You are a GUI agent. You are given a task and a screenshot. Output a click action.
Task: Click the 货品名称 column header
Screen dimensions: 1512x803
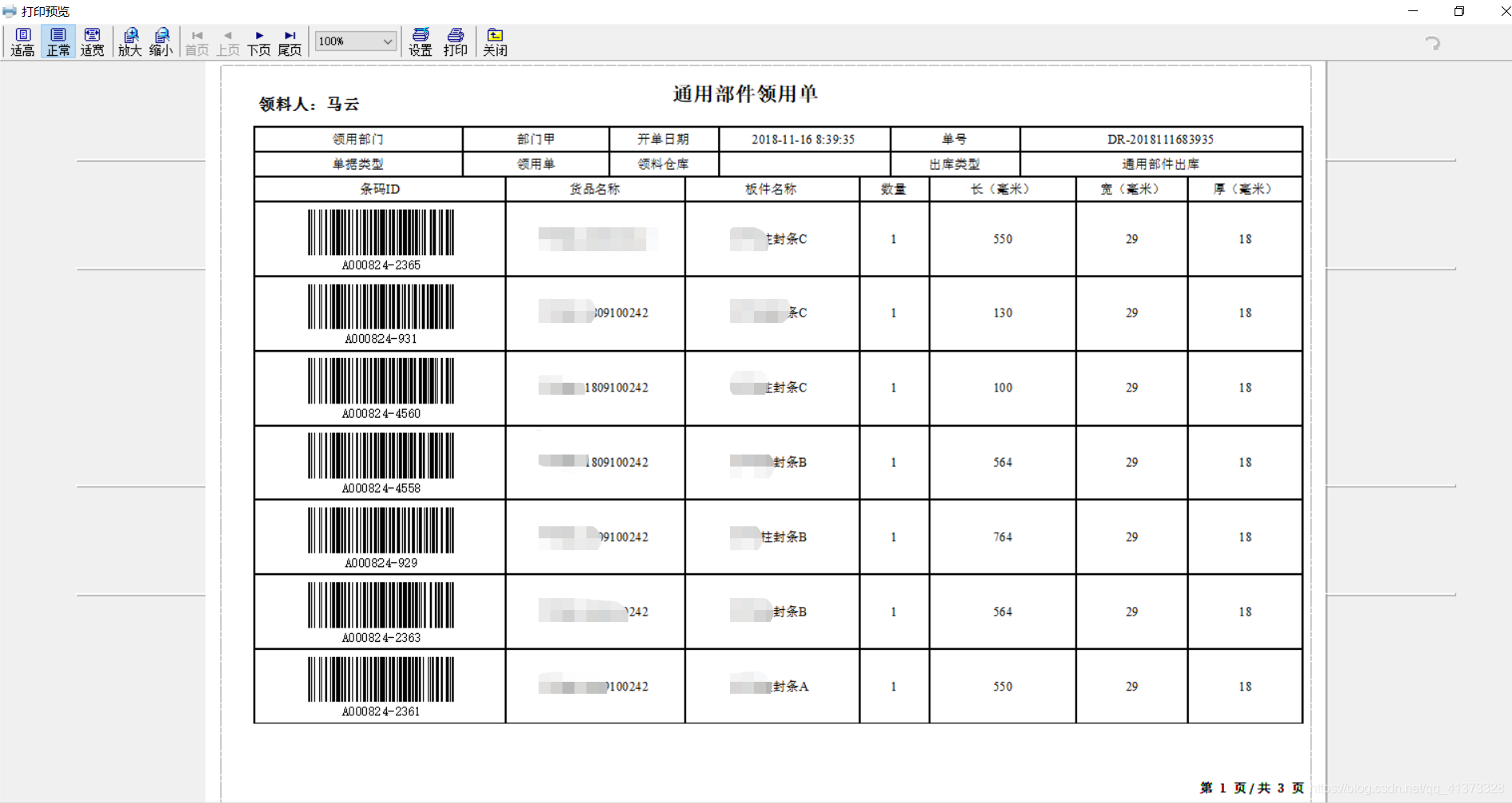click(595, 189)
